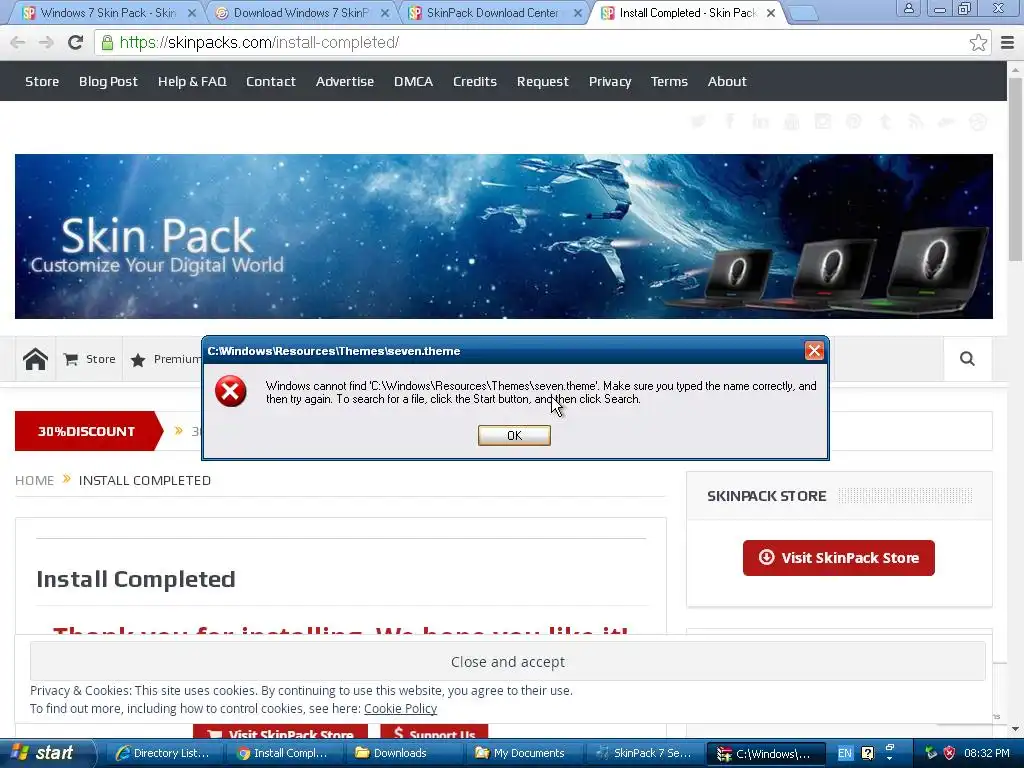The height and width of the screenshot is (768, 1024).
Task: Open a new browser tab
Action: 803,13
